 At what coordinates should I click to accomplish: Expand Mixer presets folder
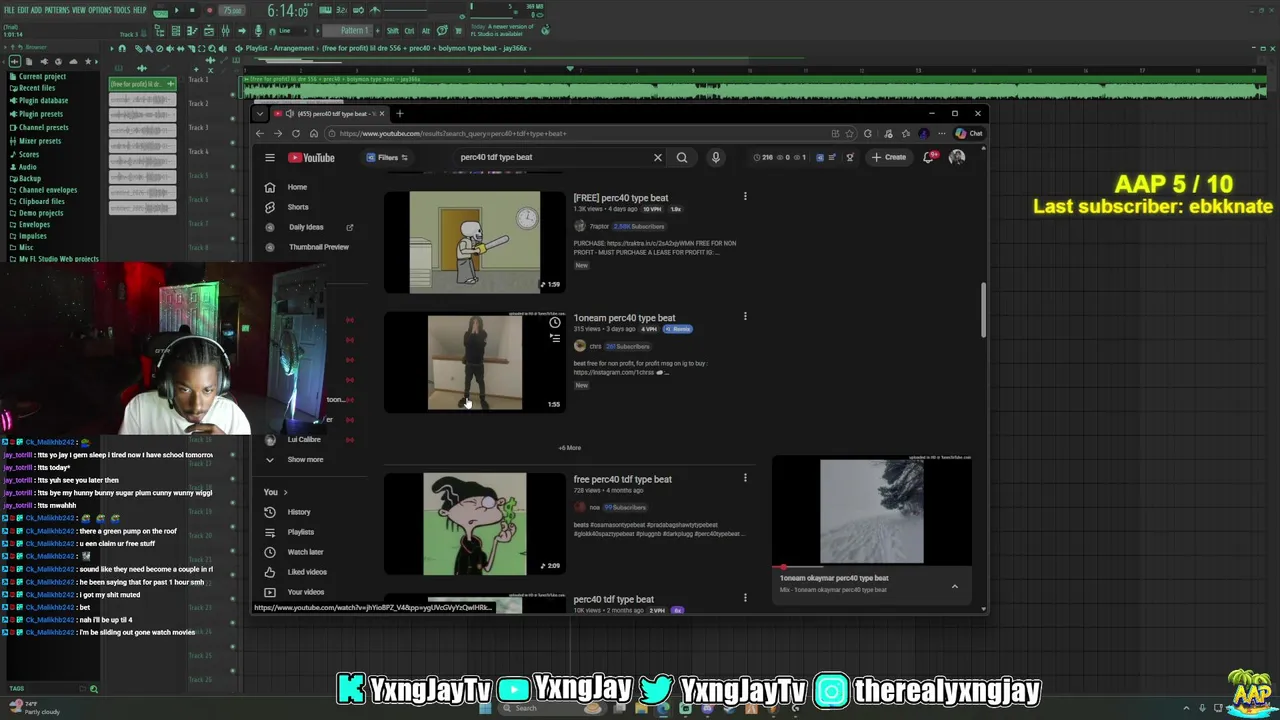pyautogui.click(x=40, y=141)
